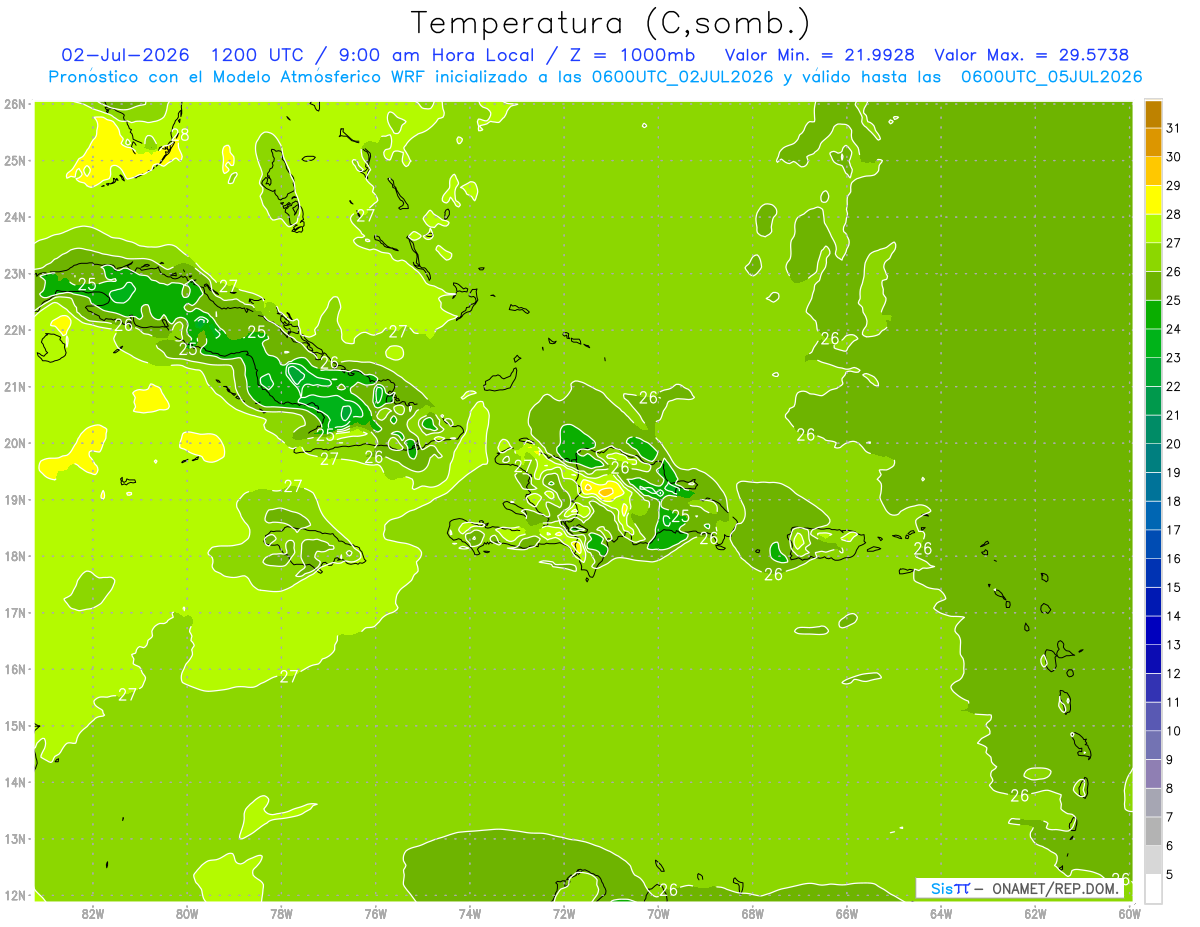Click the 80W longitude axis label
This screenshot has height=927, width=1200.
coord(187,912)
